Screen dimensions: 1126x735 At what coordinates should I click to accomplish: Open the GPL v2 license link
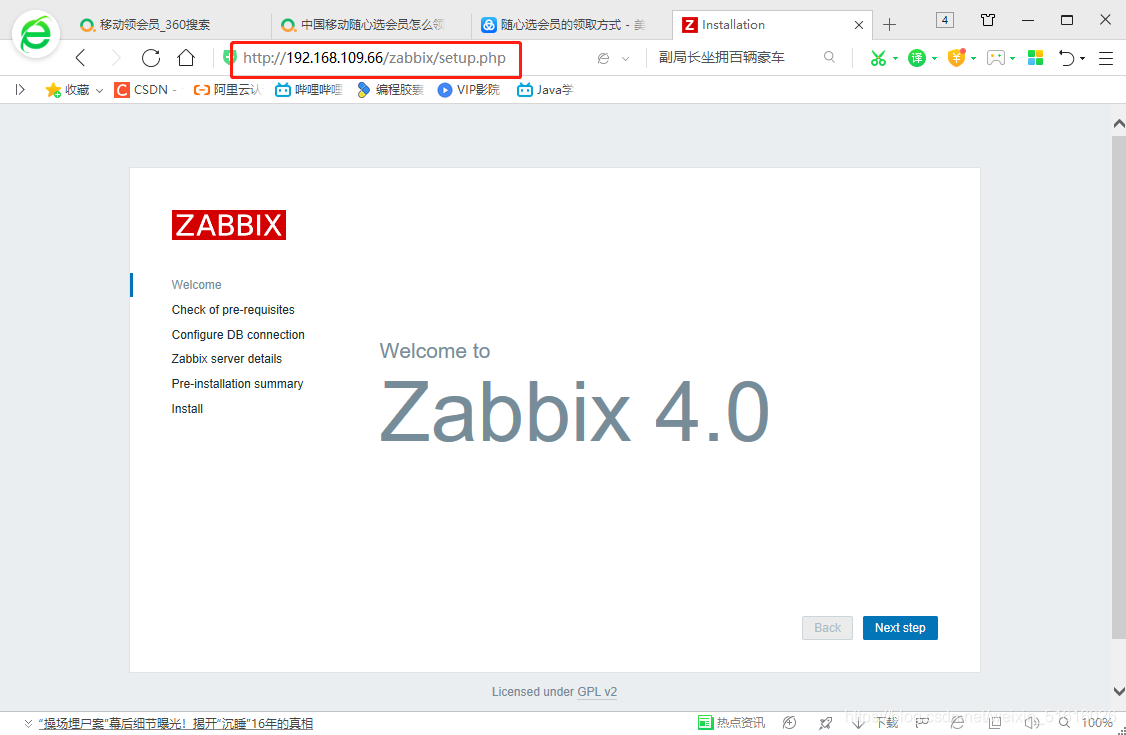tap(597, 692)
